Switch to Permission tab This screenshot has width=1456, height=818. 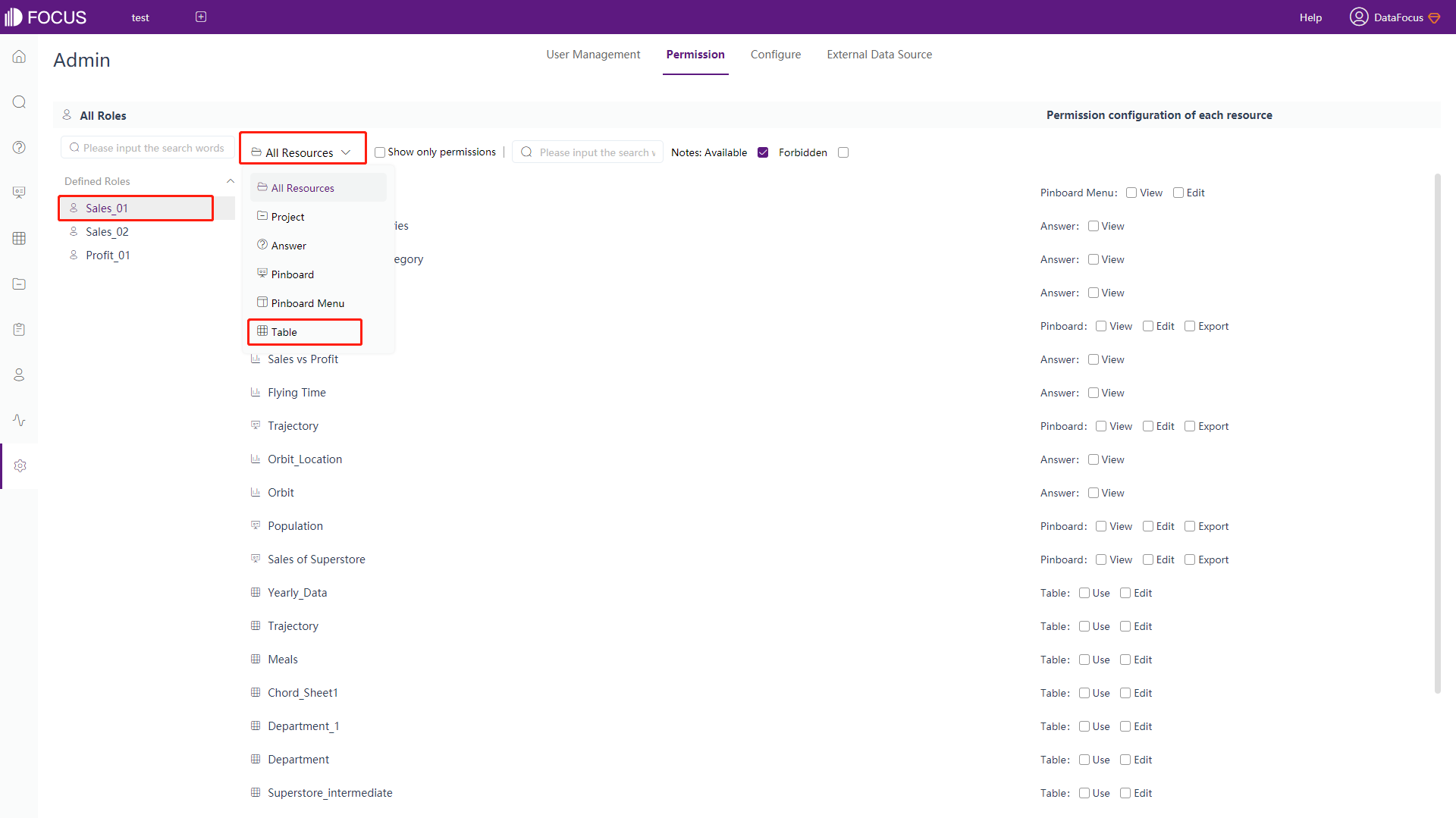(x=695, y=55)
